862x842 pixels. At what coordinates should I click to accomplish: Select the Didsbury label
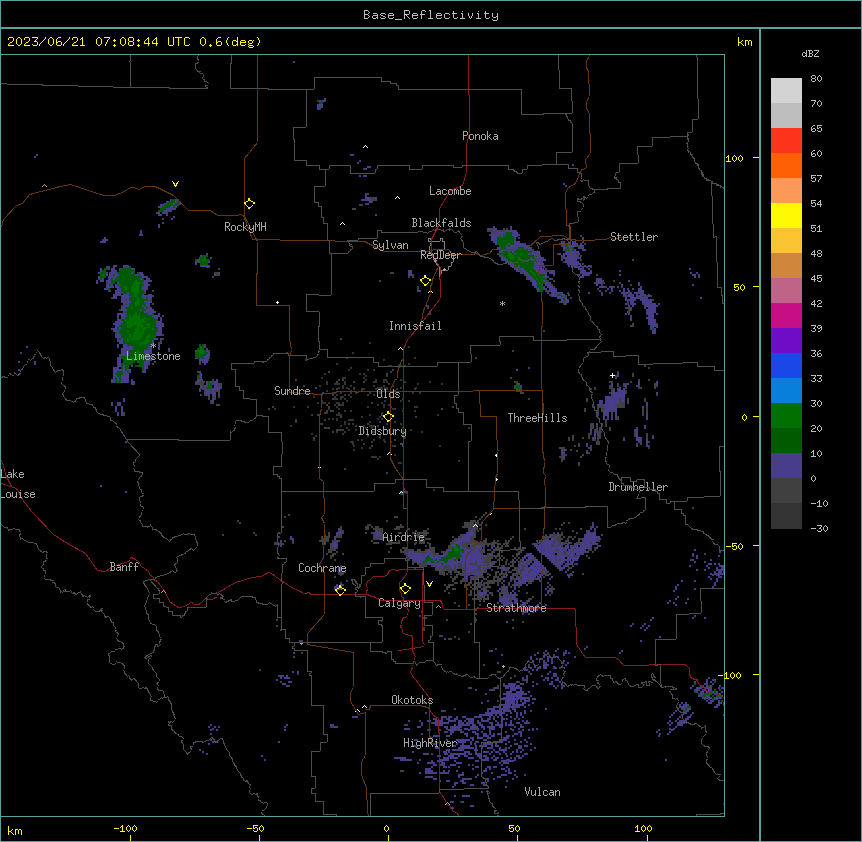point(383,431)
